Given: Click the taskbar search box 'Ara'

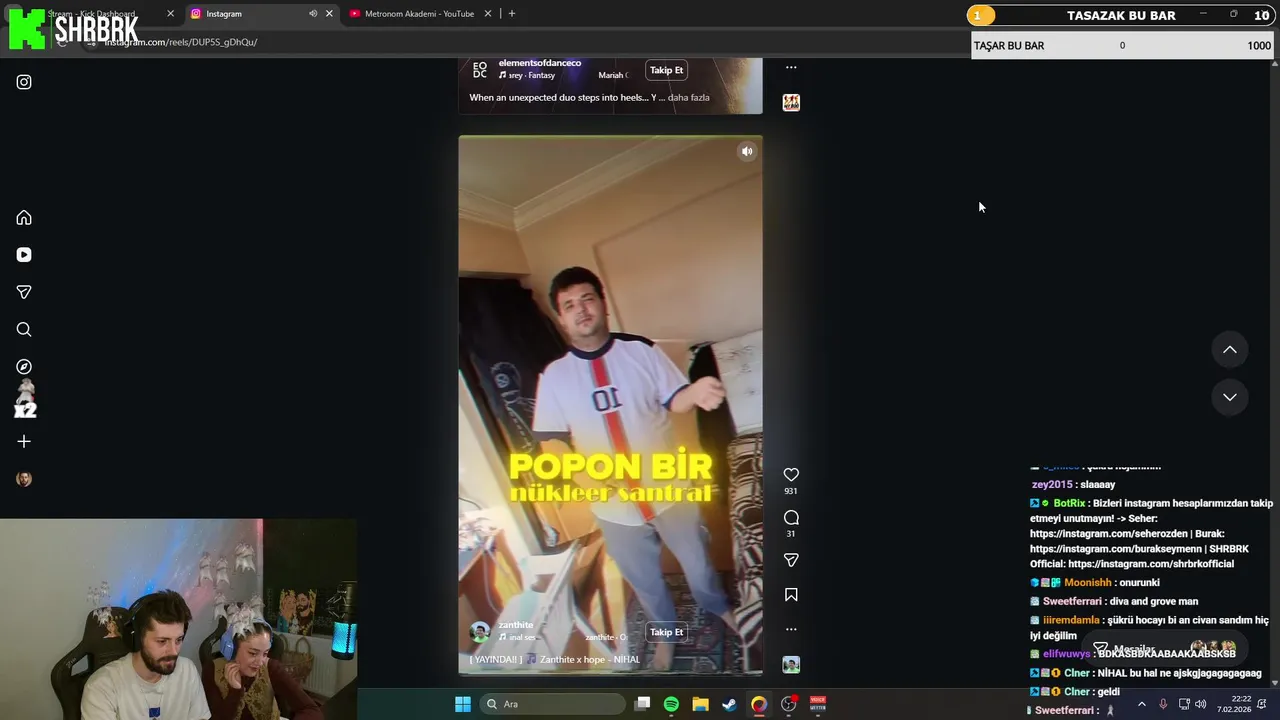Looking at the screenshot, I should pos(553,704).
